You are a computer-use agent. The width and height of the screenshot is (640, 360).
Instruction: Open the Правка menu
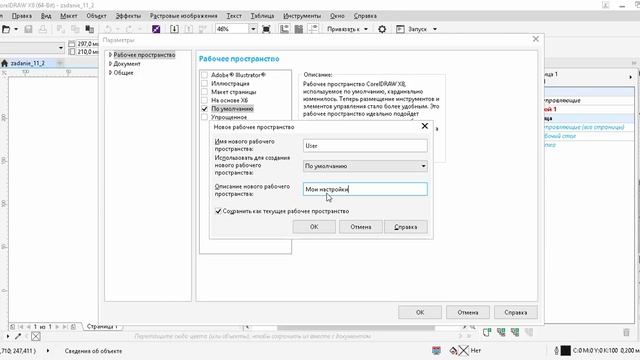point(22,16)
